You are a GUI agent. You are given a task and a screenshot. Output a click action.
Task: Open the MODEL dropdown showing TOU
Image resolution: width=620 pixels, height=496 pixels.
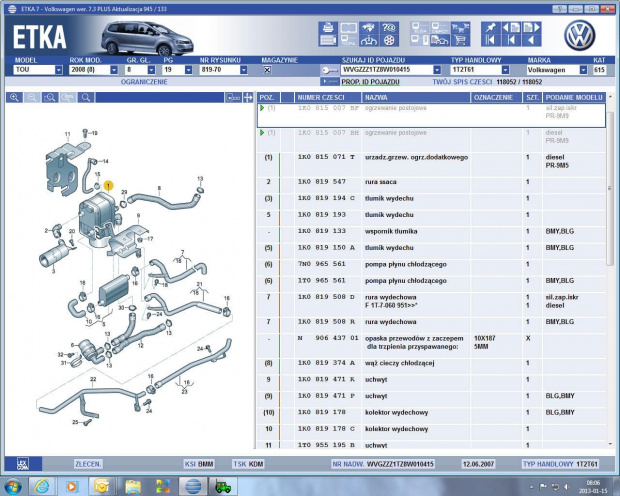coord(59,70)
